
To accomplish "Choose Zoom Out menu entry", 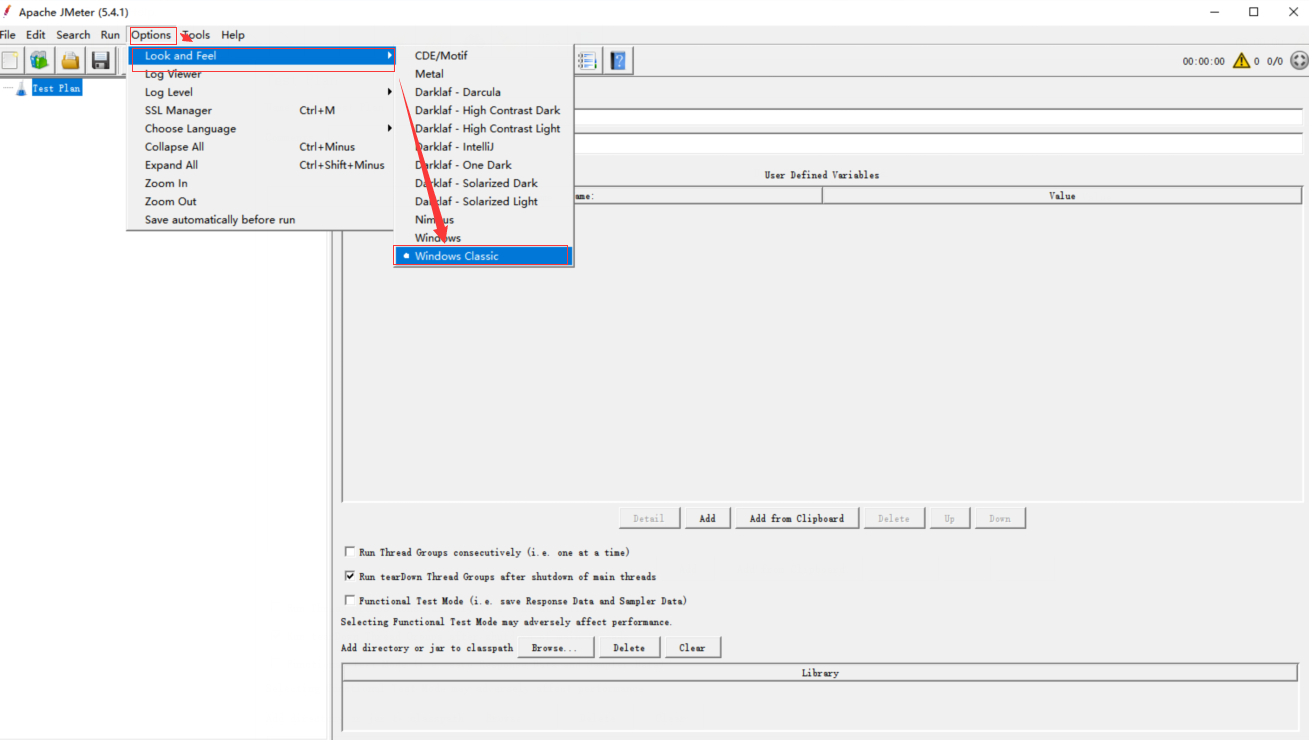I will [x=260, y=201].
